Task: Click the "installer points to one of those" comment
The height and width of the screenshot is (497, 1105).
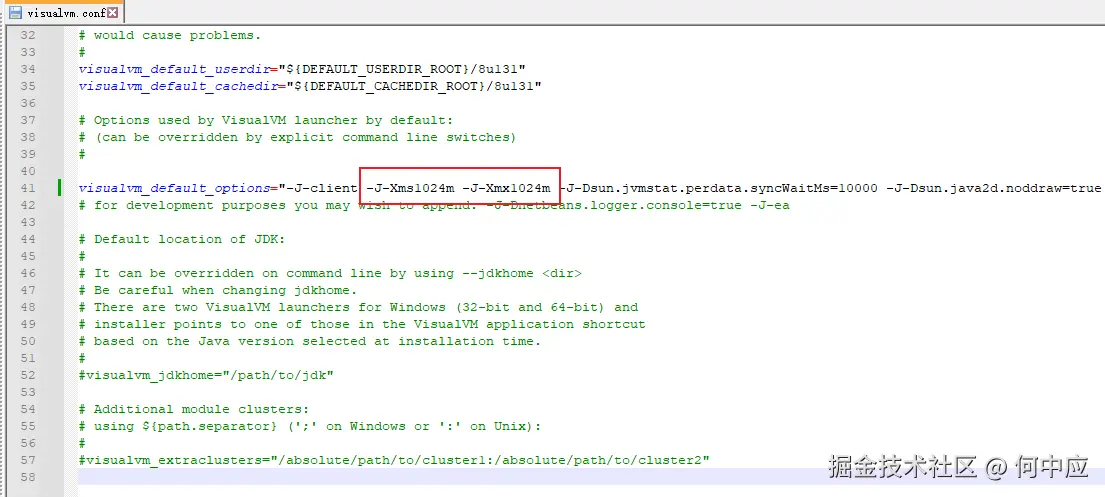Action: (x=362, y=324)
